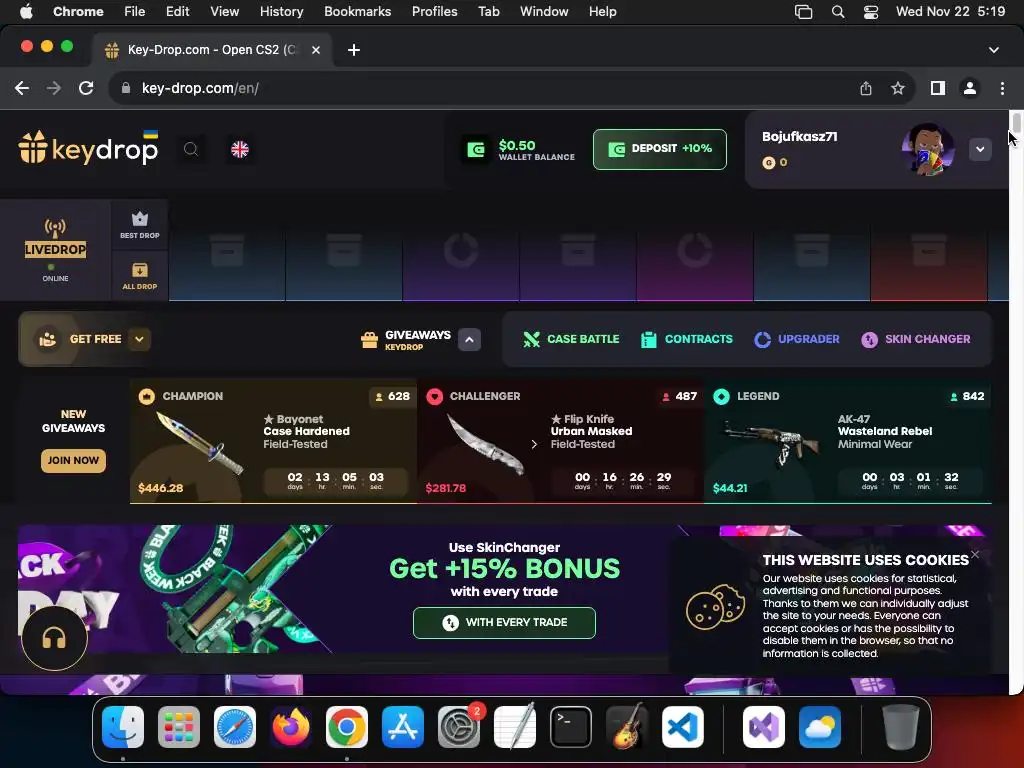Share this page via the share icon
Screen dimensions: 1024x768
click(866, 88)
